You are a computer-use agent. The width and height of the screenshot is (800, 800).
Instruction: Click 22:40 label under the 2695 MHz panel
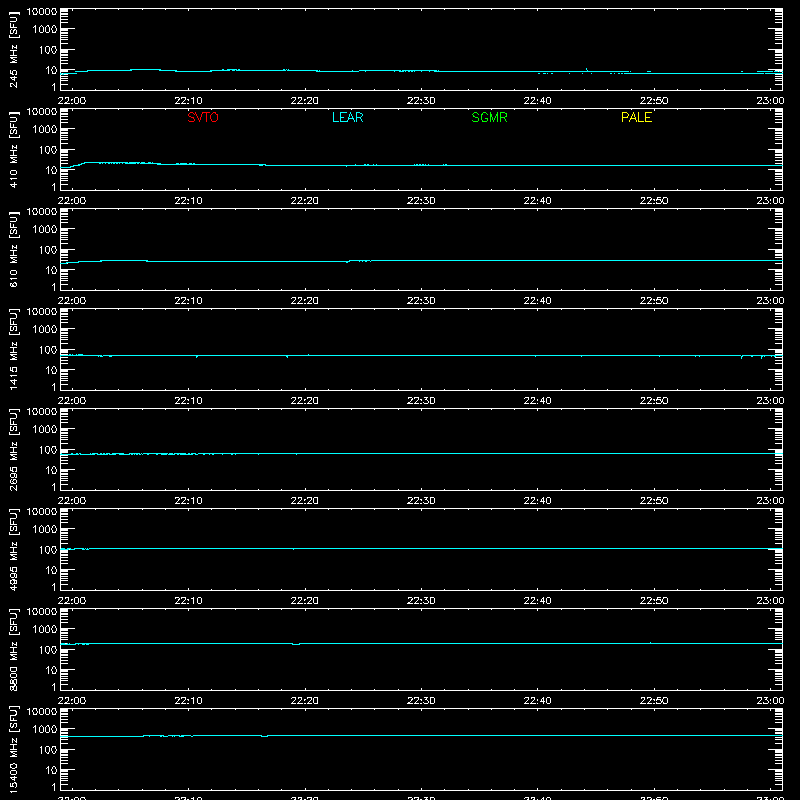coord(537,501)
